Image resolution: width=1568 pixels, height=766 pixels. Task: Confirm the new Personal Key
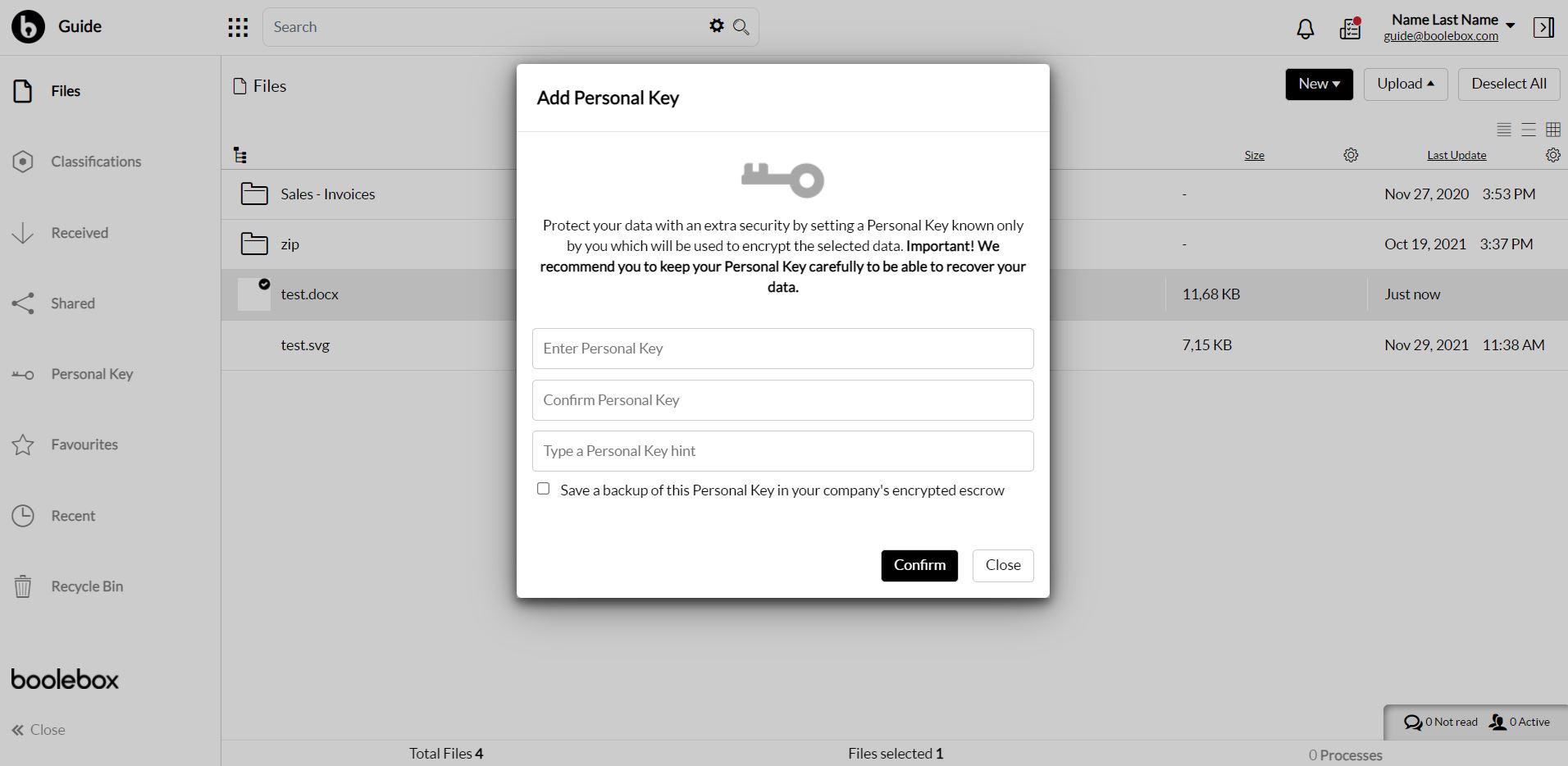click(919, 566)
